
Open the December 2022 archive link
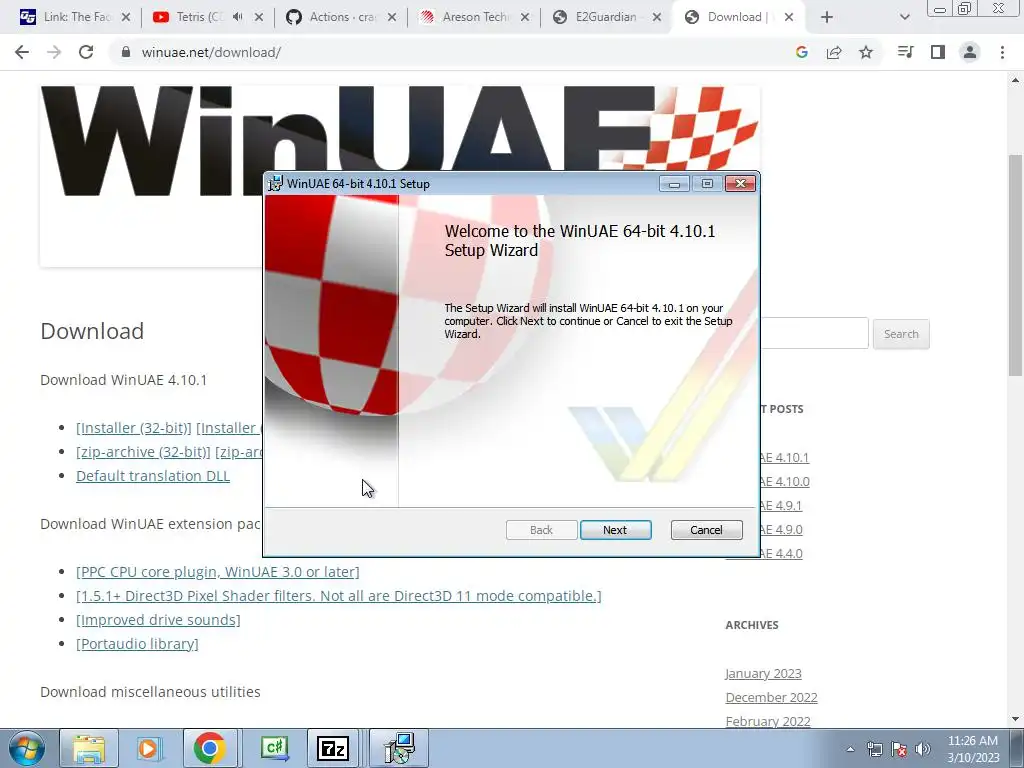pos(771,697)
